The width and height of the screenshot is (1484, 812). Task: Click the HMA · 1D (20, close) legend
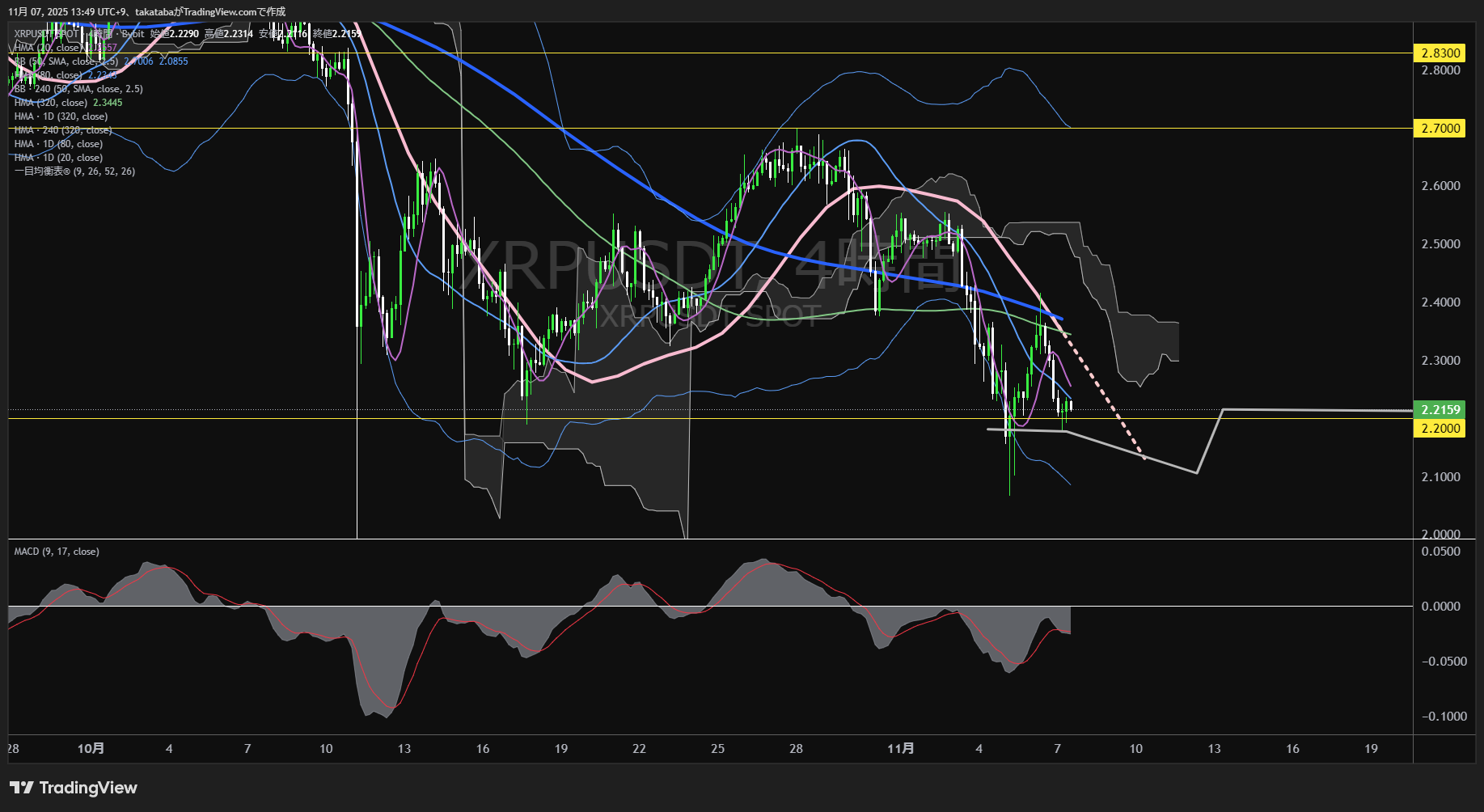point(58,158)
